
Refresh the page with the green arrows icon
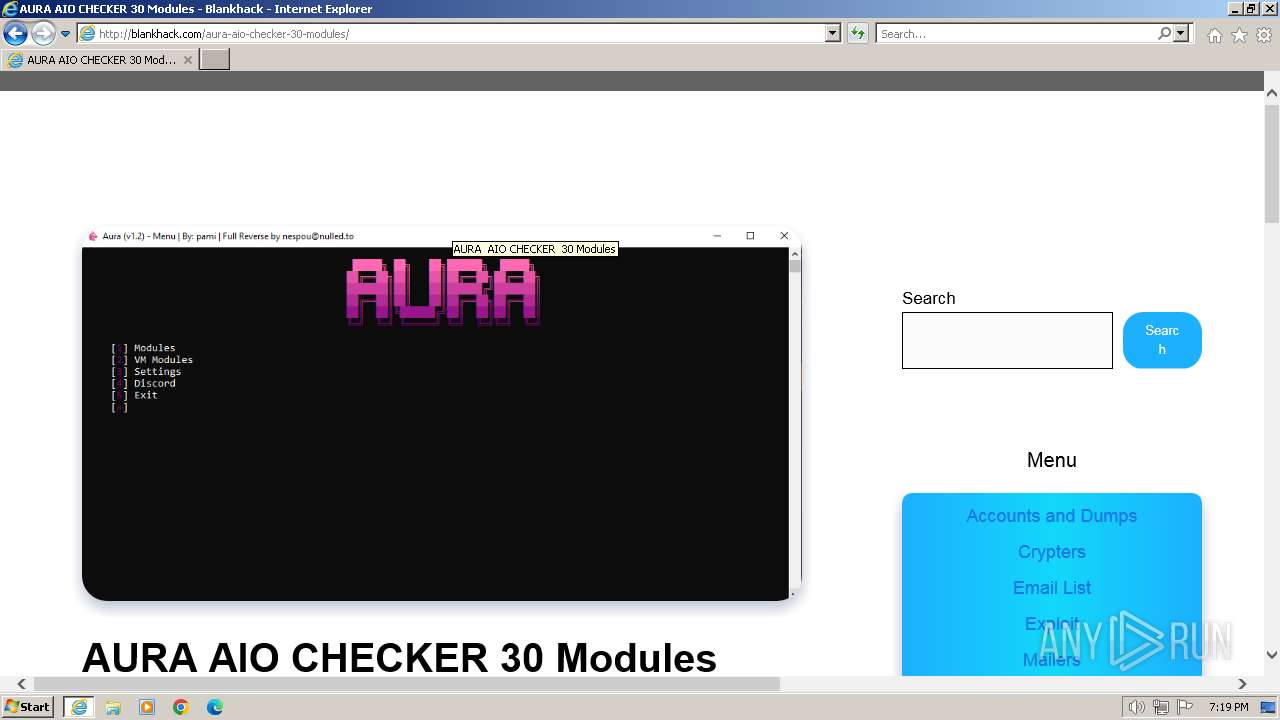(x=858, y=34)
